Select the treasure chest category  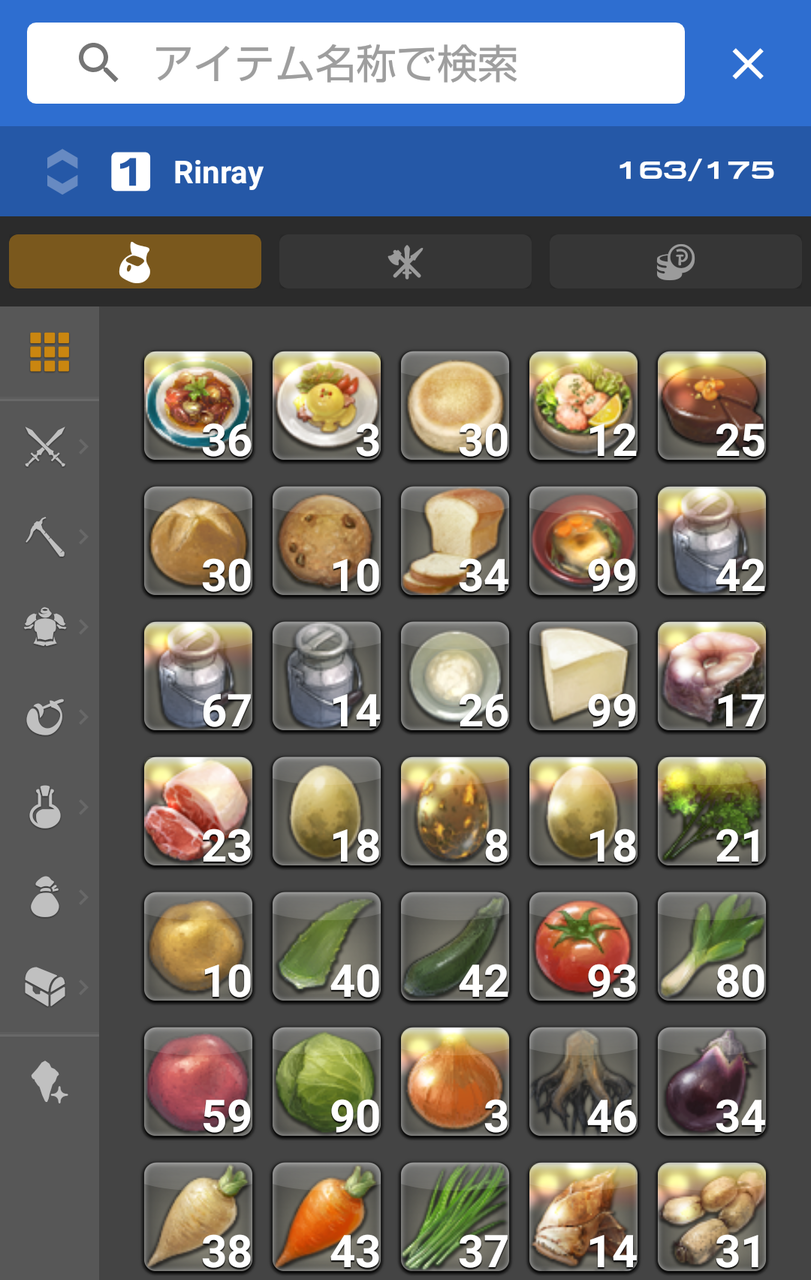point(45,986)
